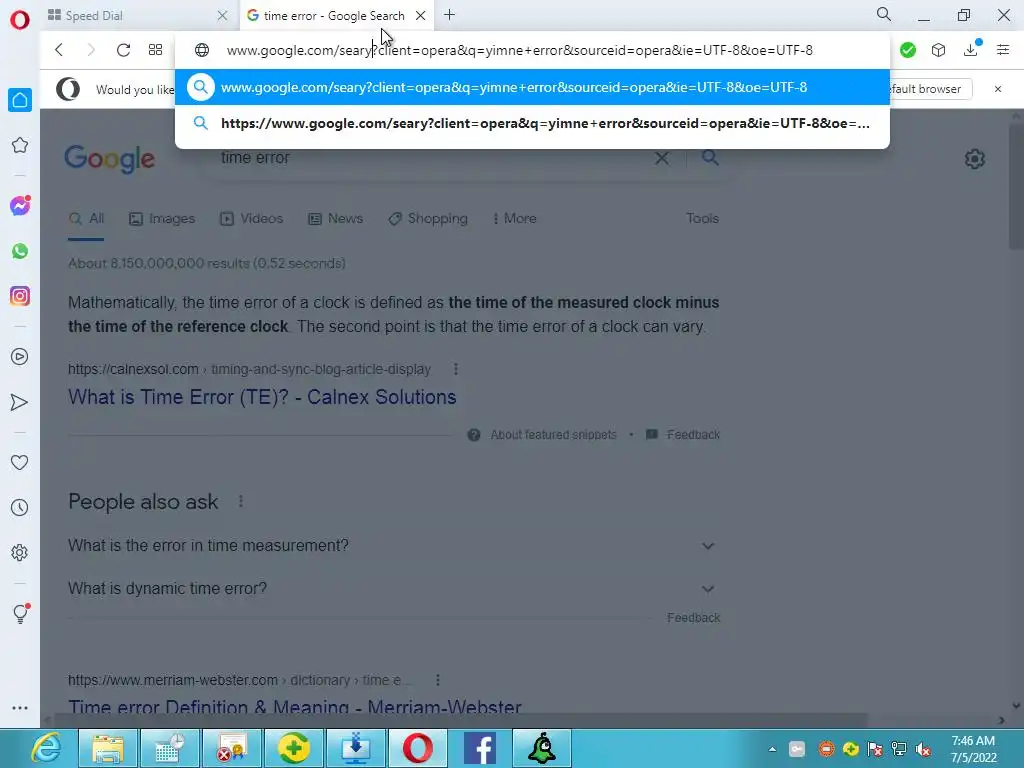Click the horizontal page scrollbar
This screenshot has height=768, width=1024.
[460, 720]
